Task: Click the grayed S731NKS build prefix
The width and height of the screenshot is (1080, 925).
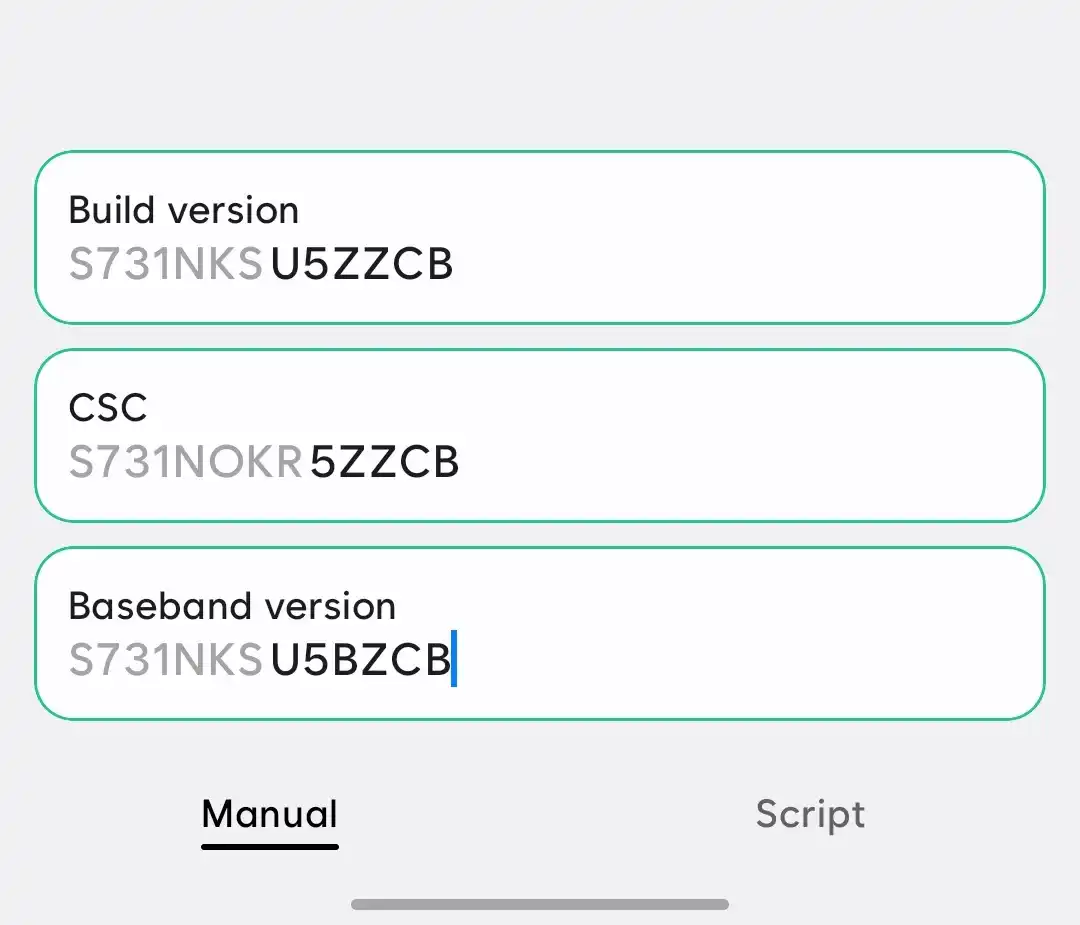Action: pyautogui.click(x=165, y=263)
